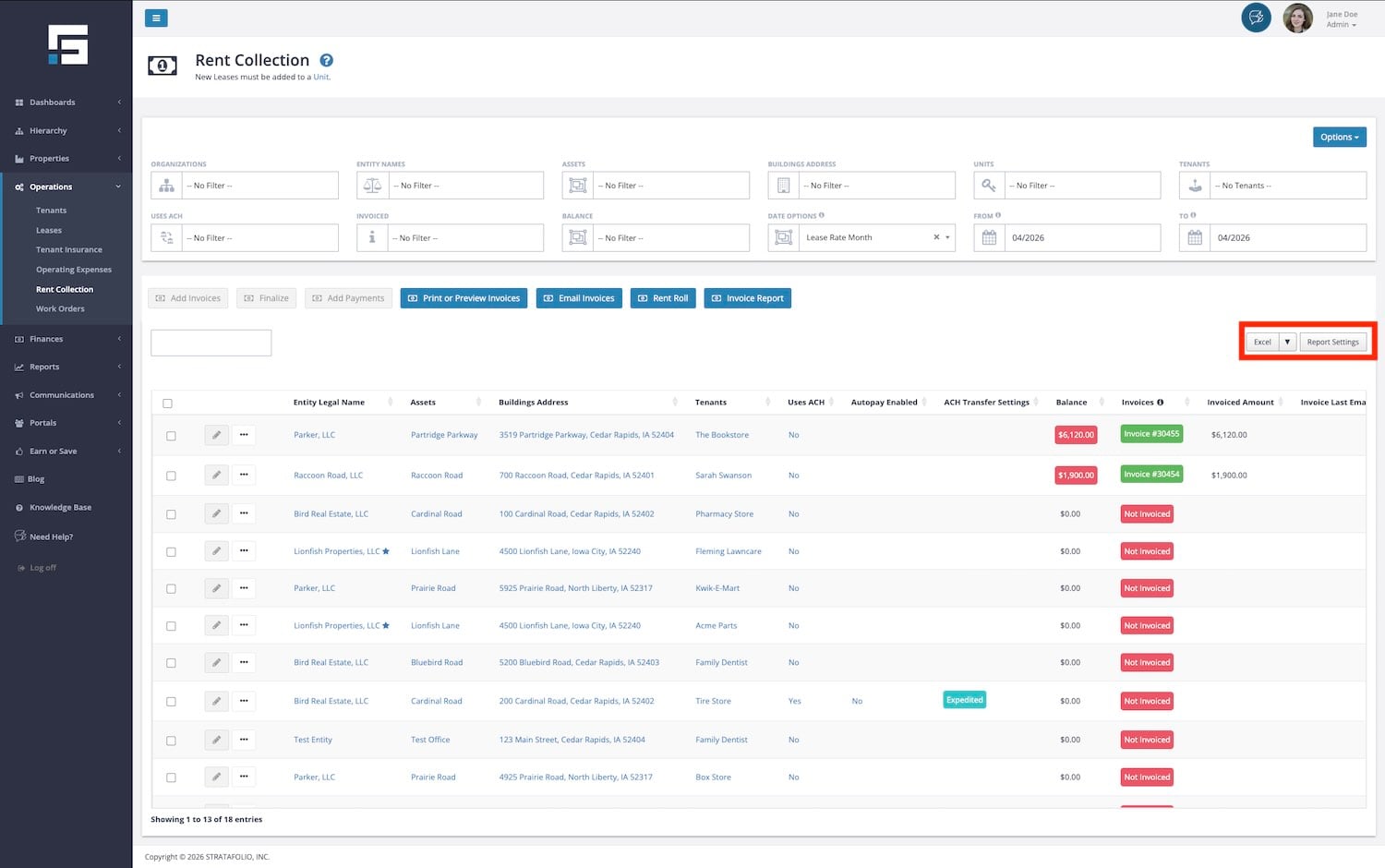Clear the Lease Rate Month date option

[935, 237]
